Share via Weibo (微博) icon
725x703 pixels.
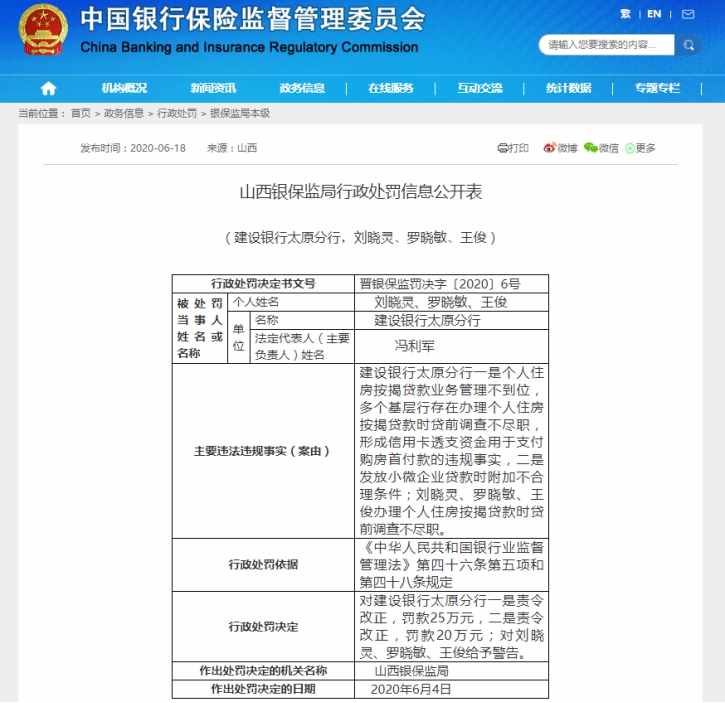[560, 148]
